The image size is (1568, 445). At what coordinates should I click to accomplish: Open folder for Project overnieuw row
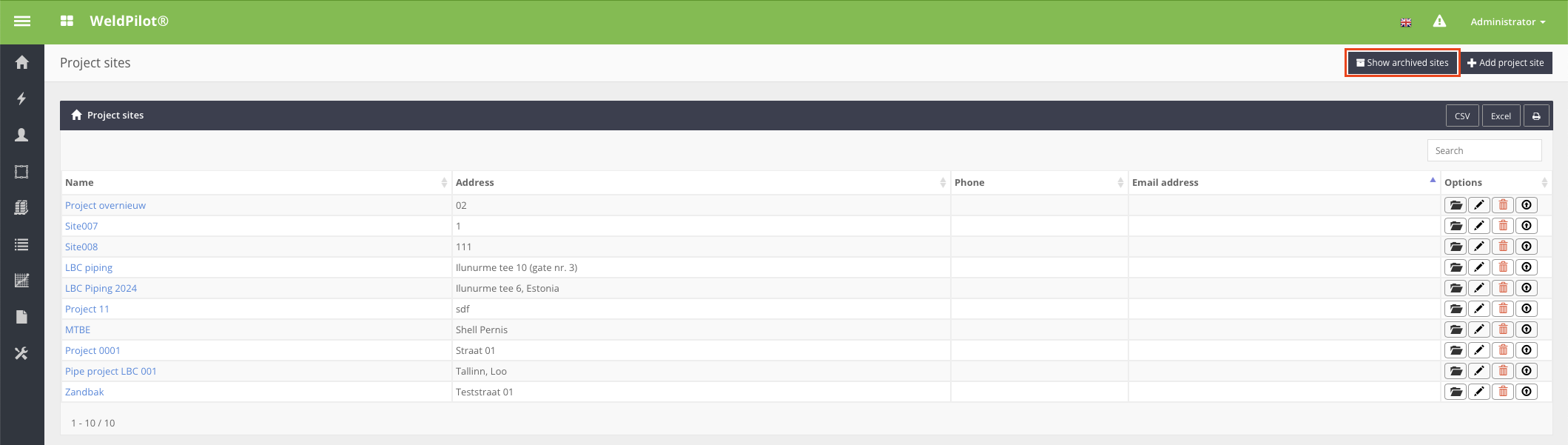click(x=1456, y=206)
